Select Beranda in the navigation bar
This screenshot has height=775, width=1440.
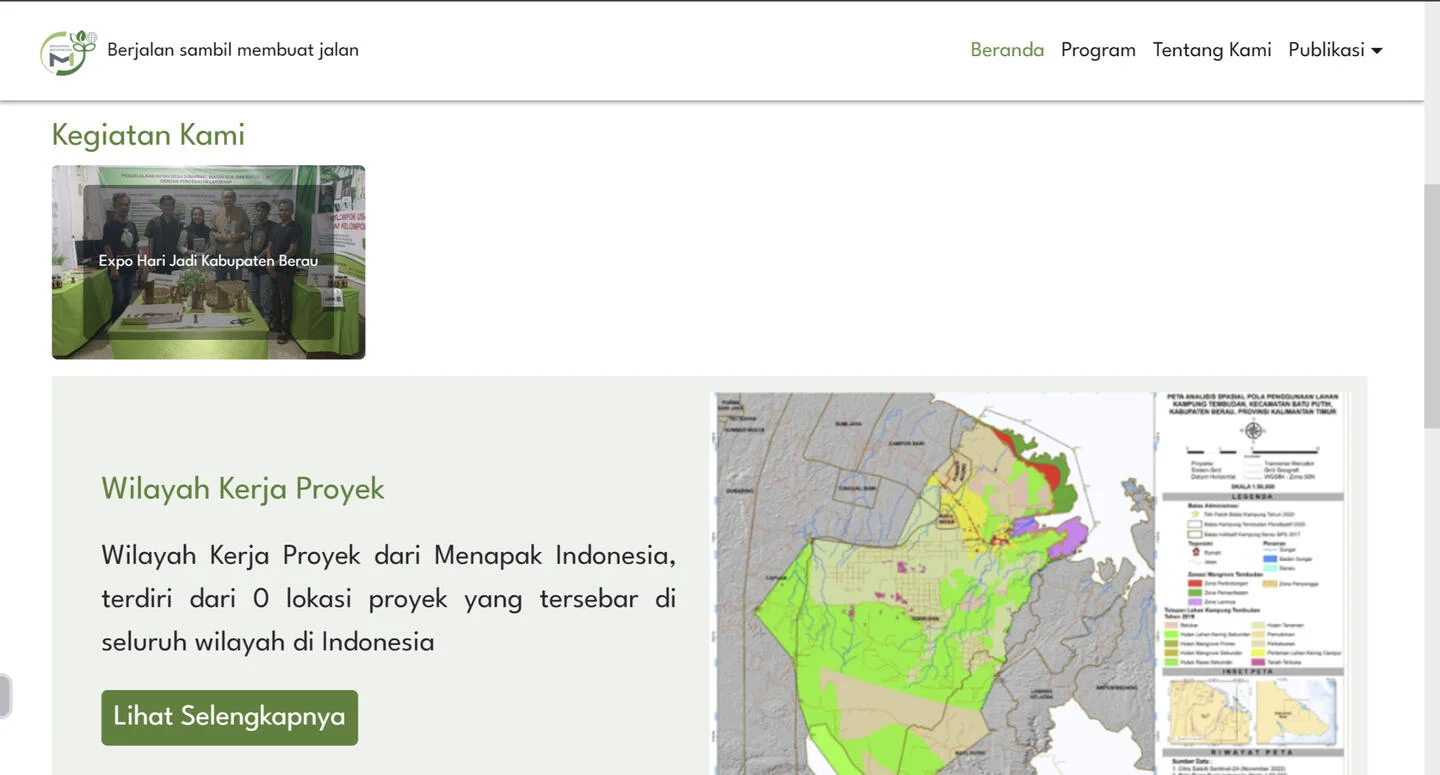1007,49
